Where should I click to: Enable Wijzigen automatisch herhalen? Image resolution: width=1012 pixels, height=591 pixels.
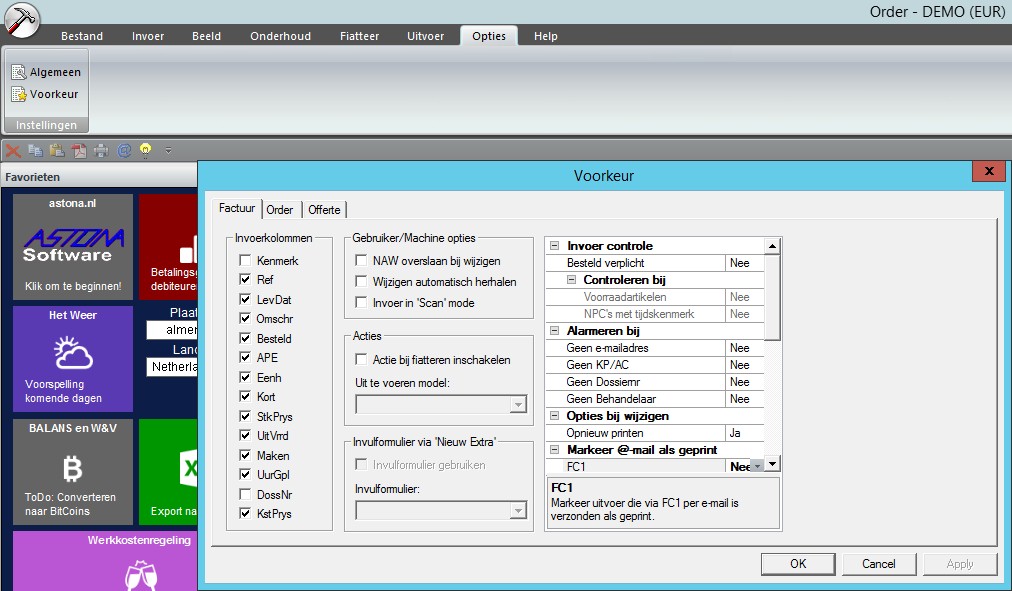click(x=361, y=281)
